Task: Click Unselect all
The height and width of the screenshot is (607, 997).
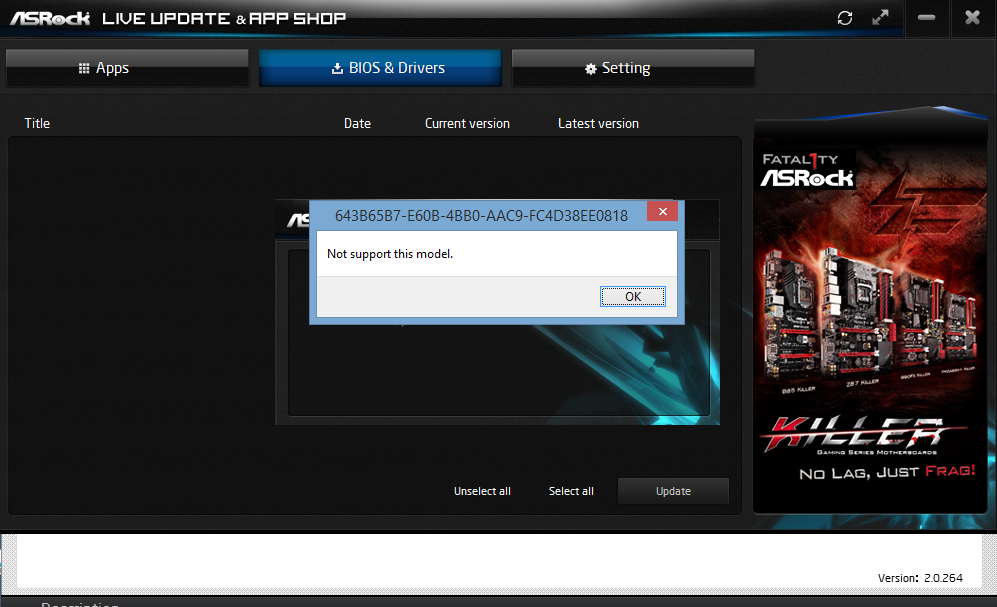Action: (482, 491)
